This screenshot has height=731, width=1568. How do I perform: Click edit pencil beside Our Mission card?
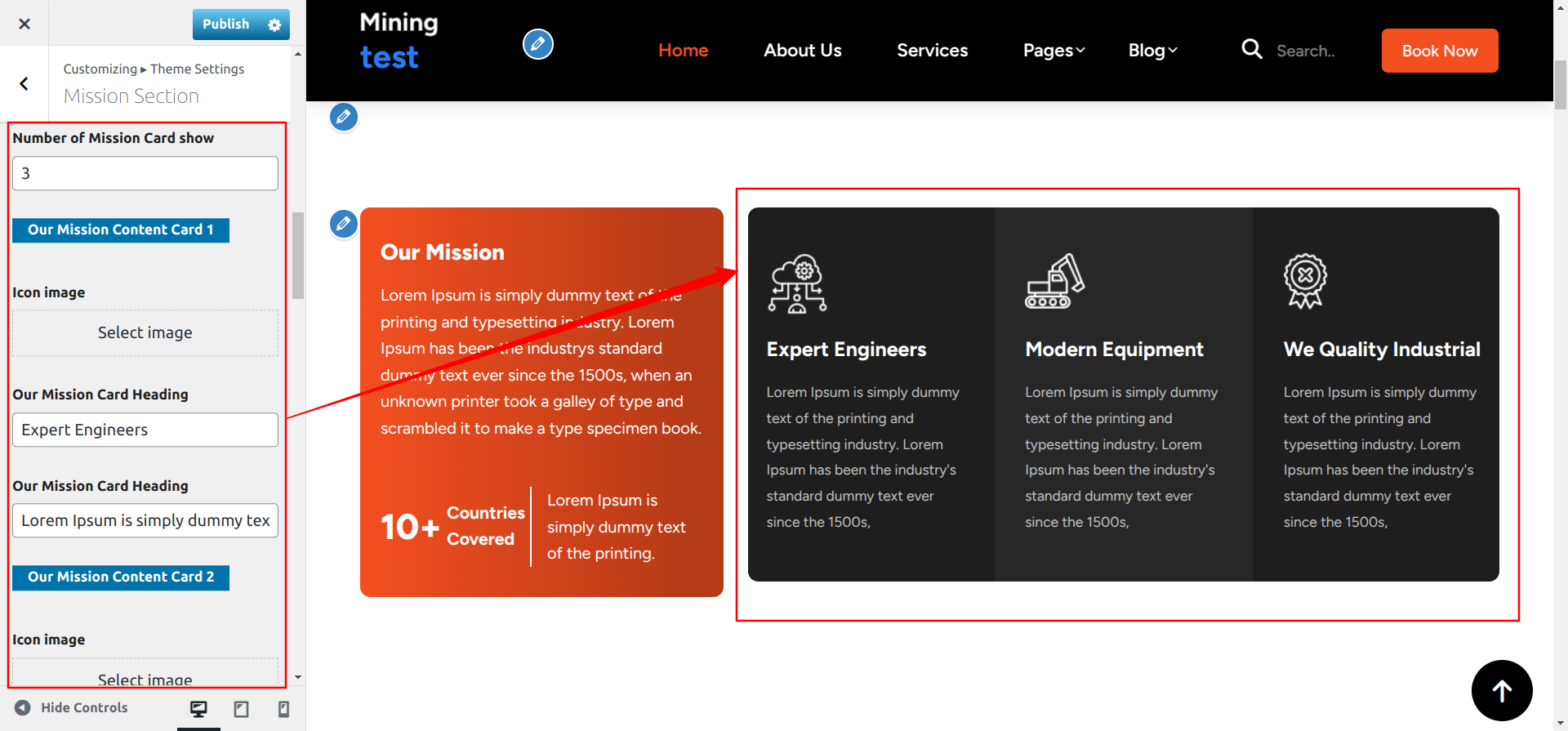tap(344, 223)
